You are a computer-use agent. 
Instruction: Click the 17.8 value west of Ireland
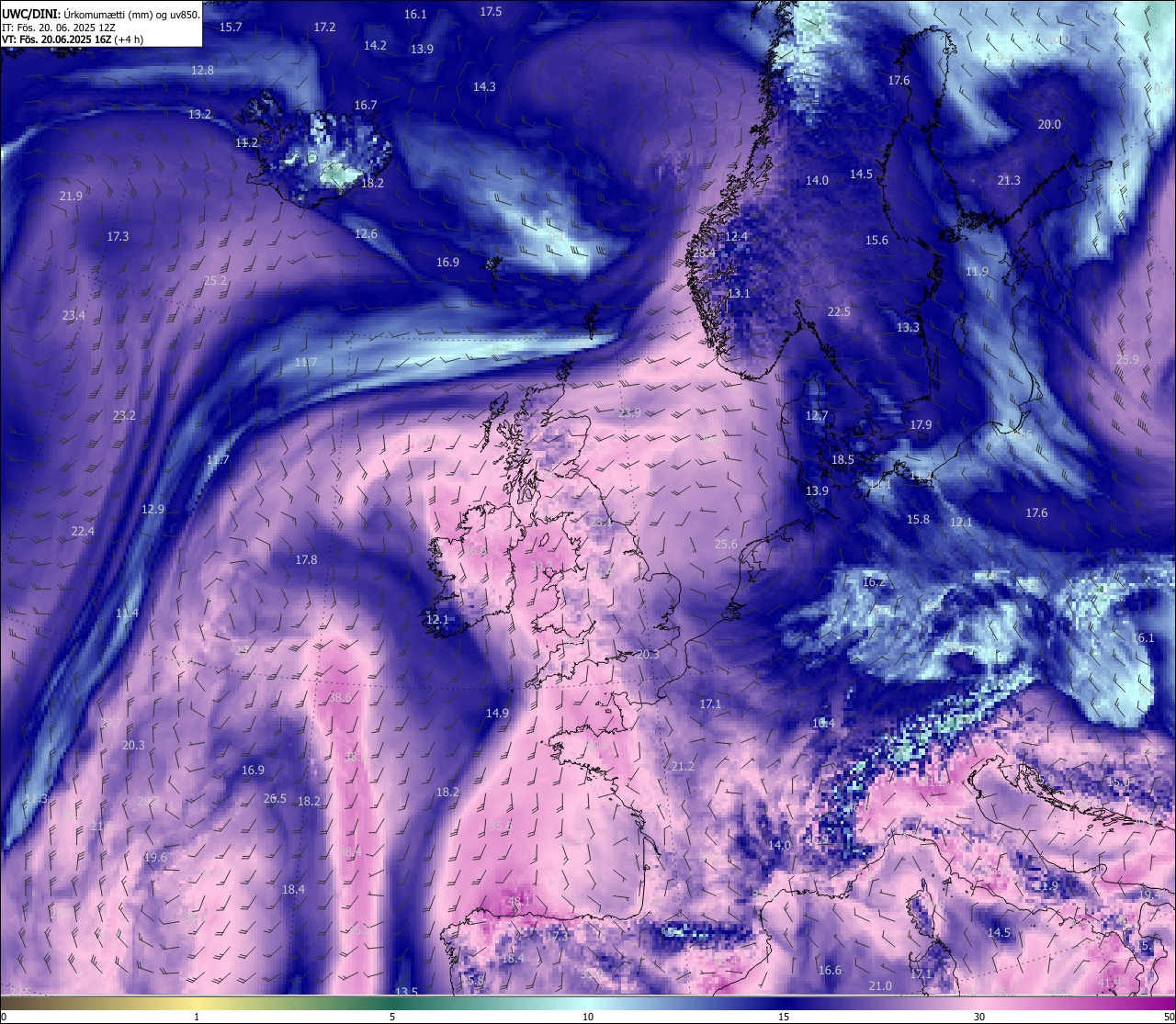pyautogui.click(x=306, y=560)
